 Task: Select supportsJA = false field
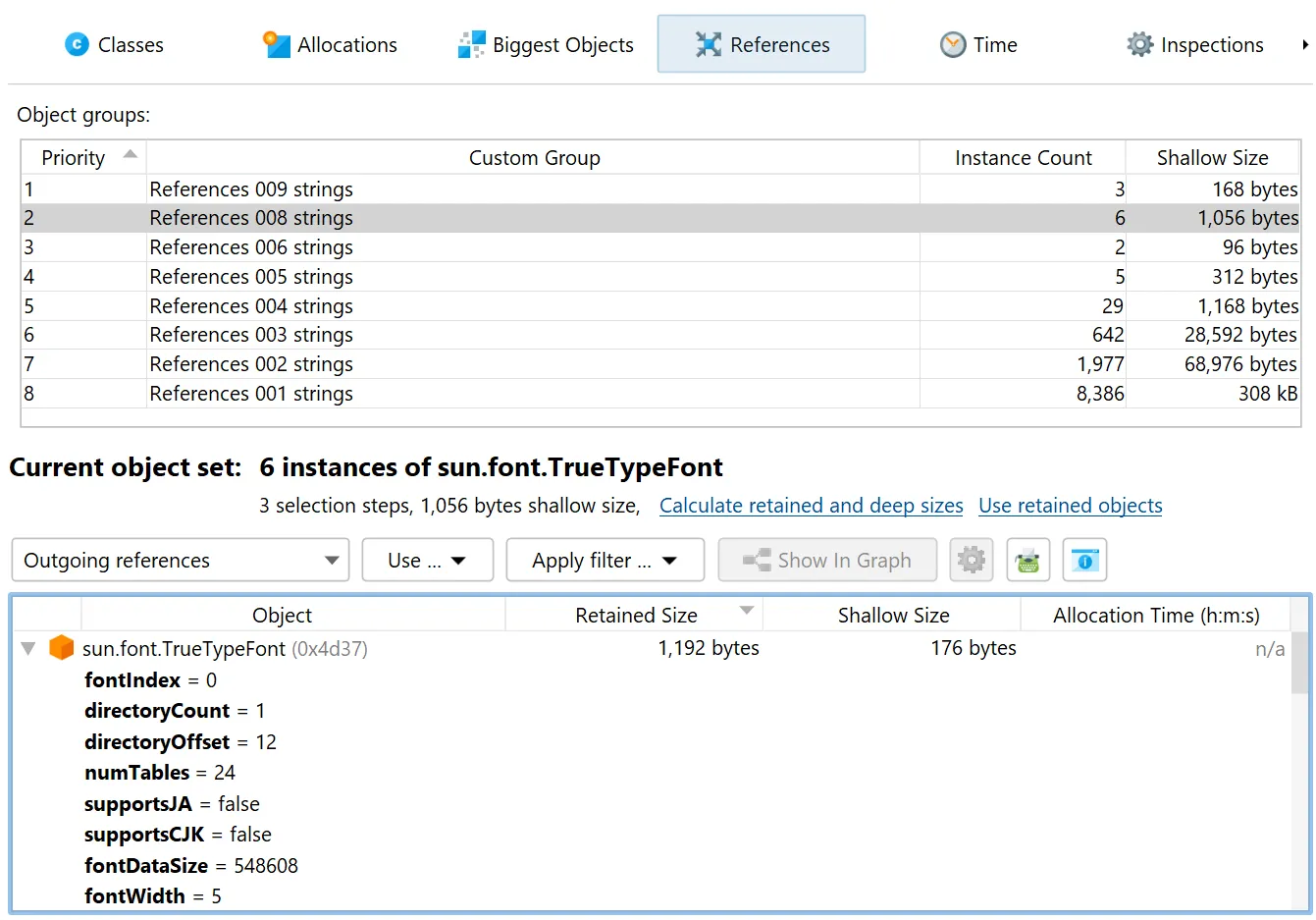click(x=172, y=804)
